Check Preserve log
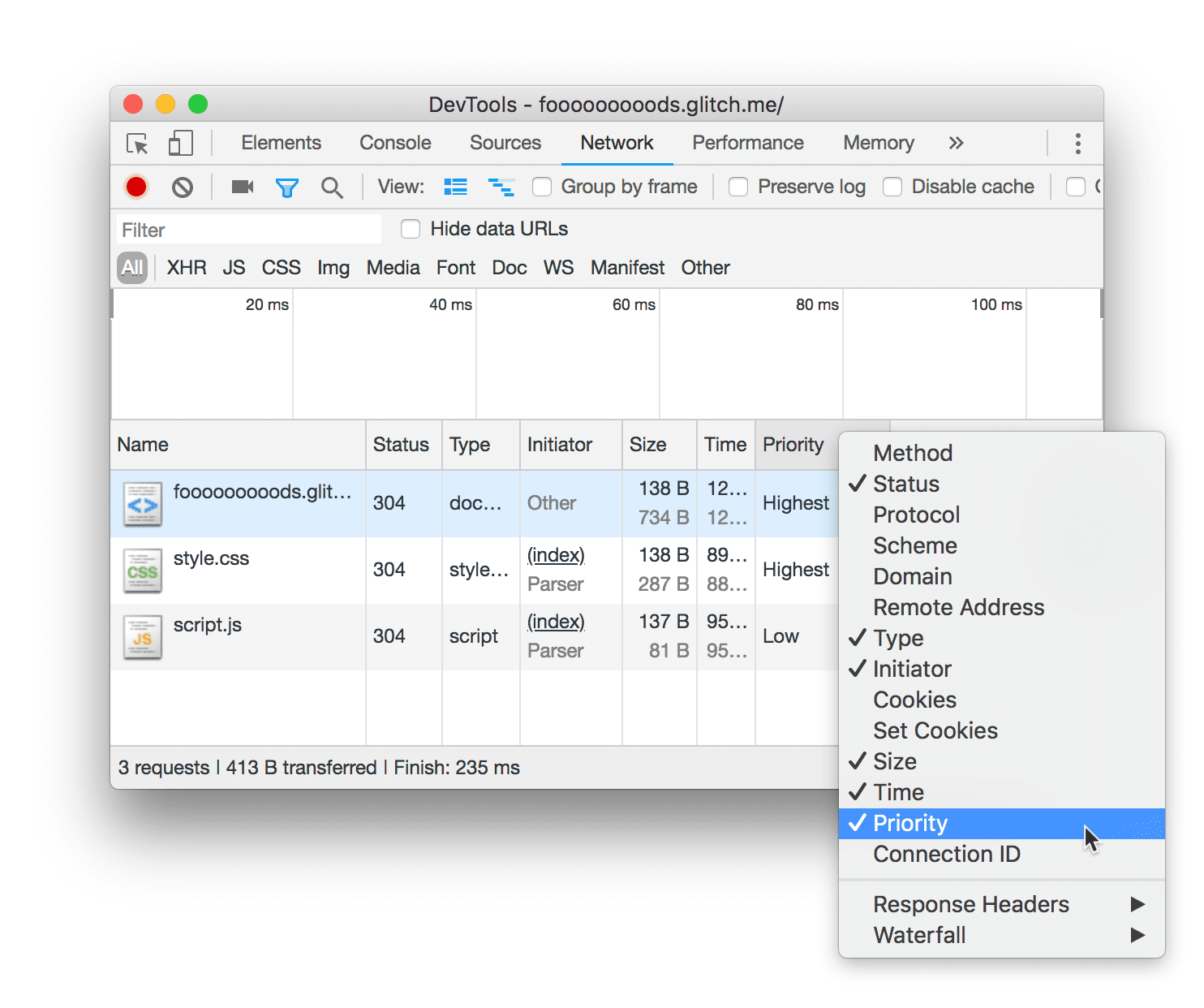The width and height of the screenshot is (1204, 1008). [738, 187]
